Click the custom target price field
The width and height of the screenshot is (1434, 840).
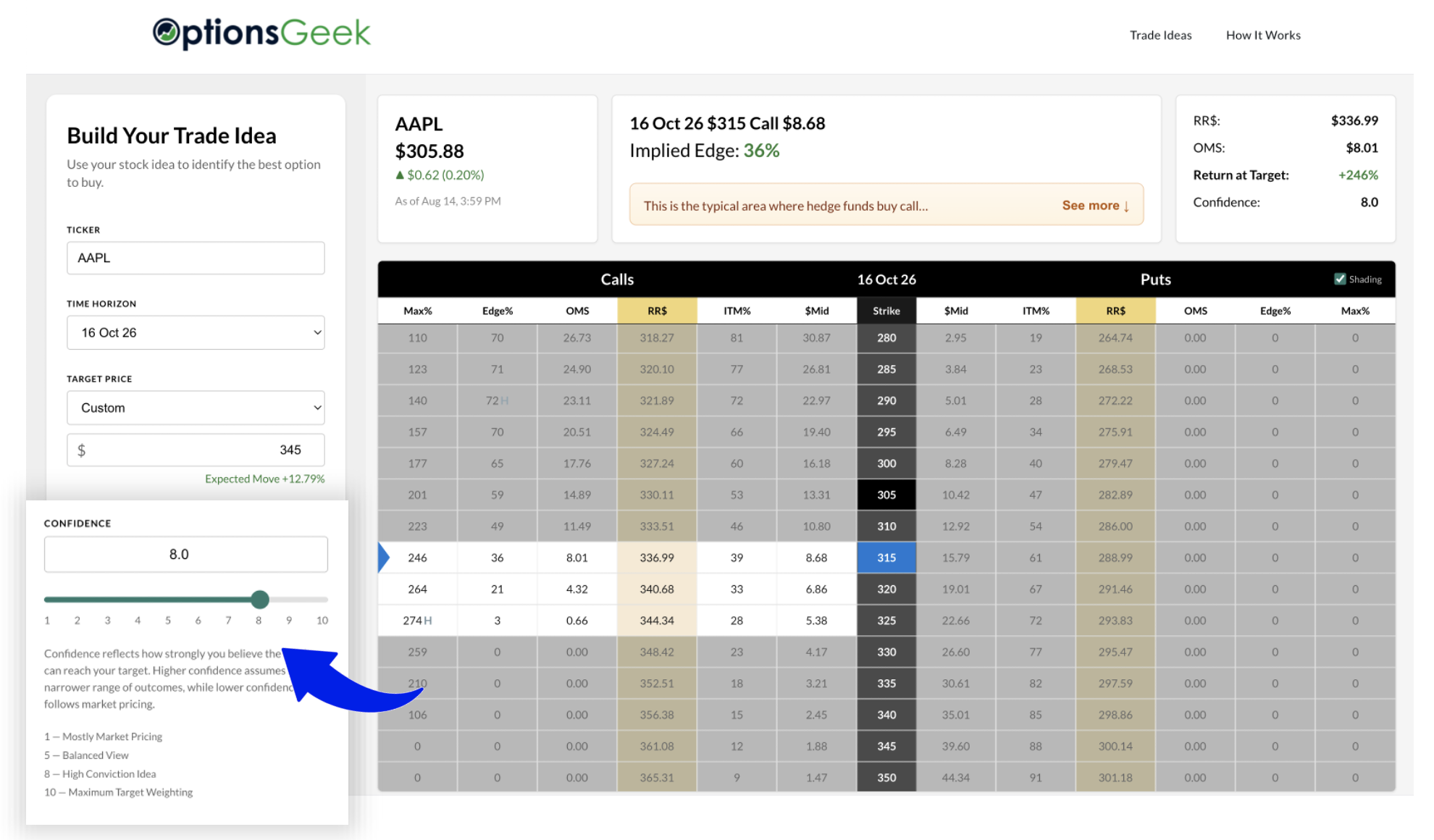[196, 450]
